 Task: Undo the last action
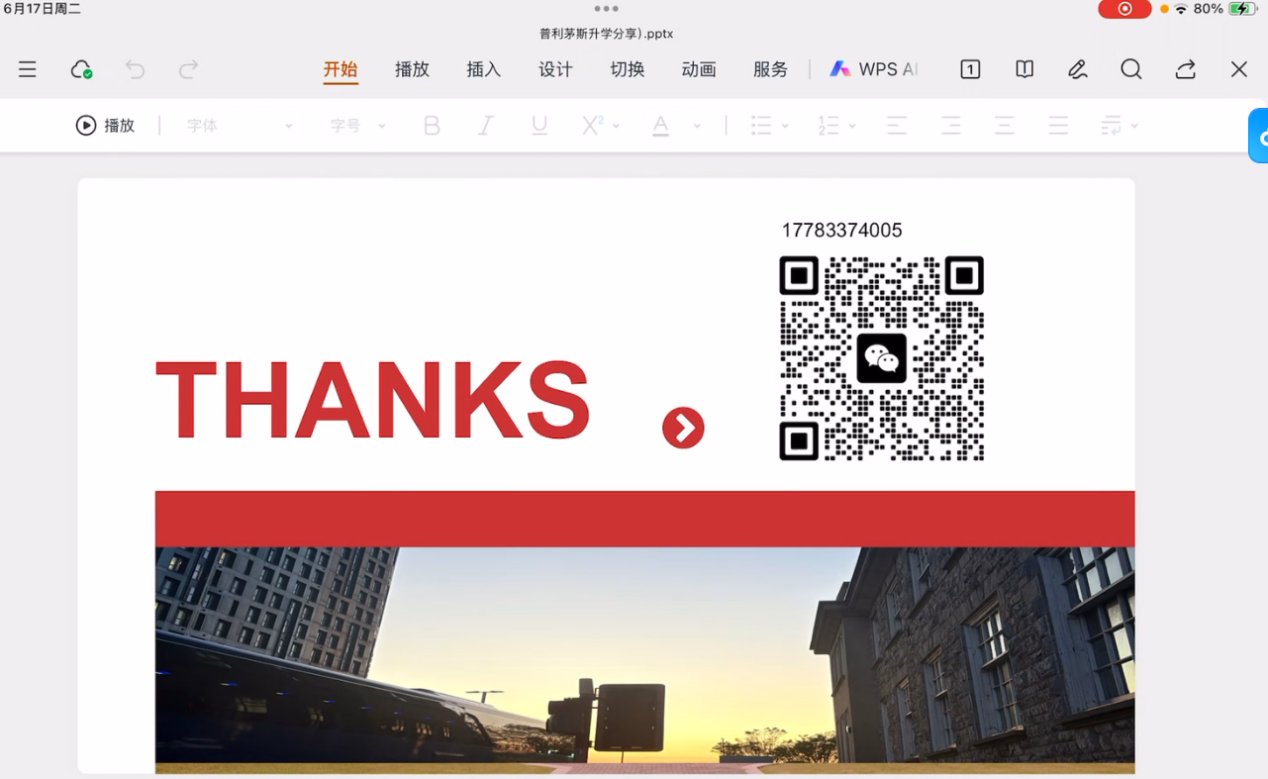[x=135, y=69]
